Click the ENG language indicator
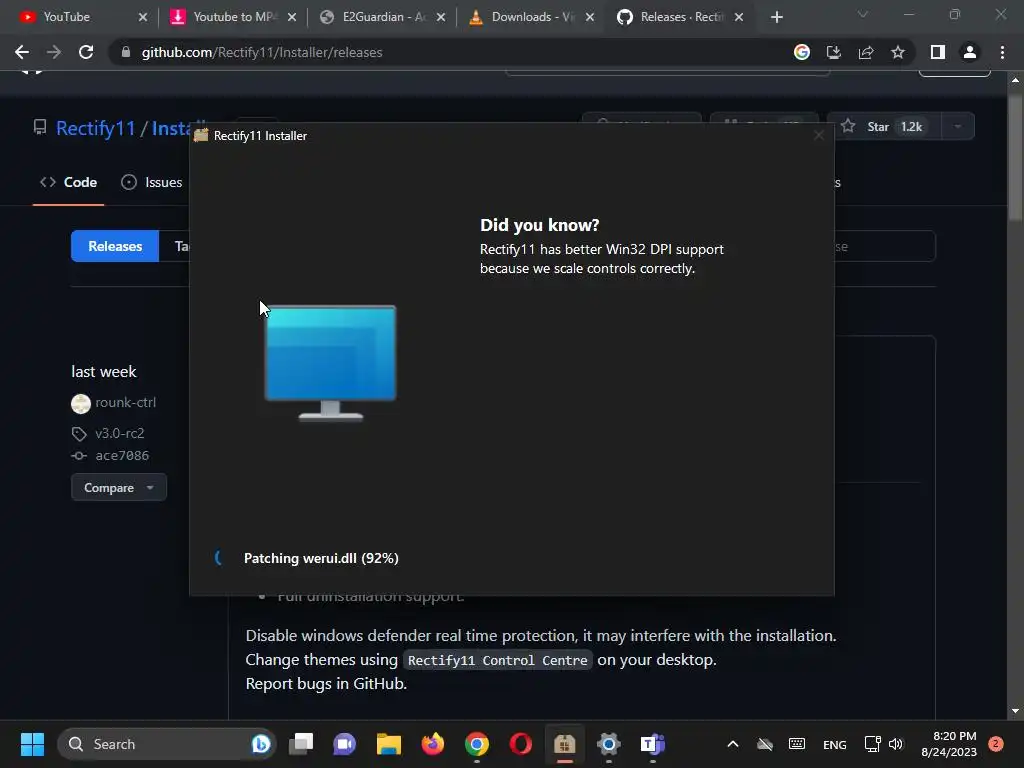The image size is (1024, 768). coord(835,744)
